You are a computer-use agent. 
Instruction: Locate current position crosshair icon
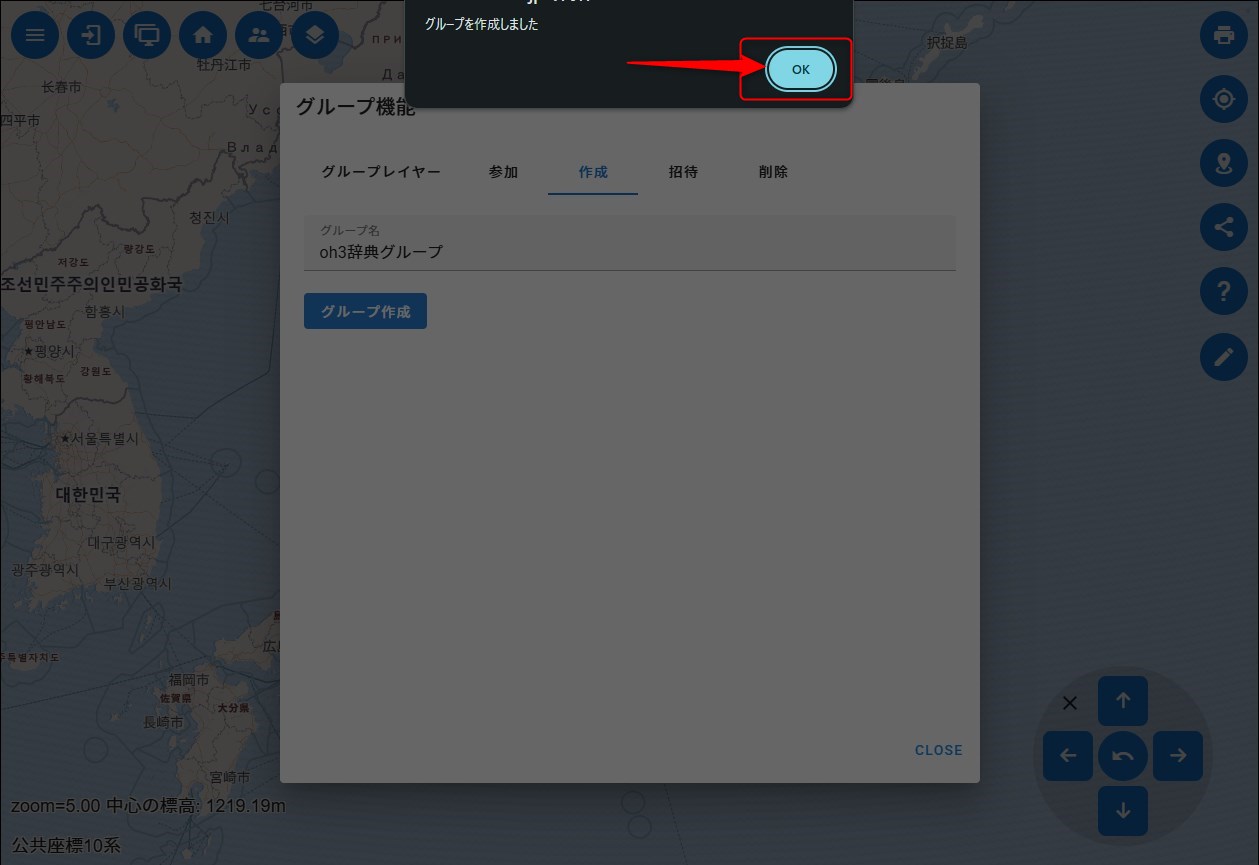(1223, 100)
